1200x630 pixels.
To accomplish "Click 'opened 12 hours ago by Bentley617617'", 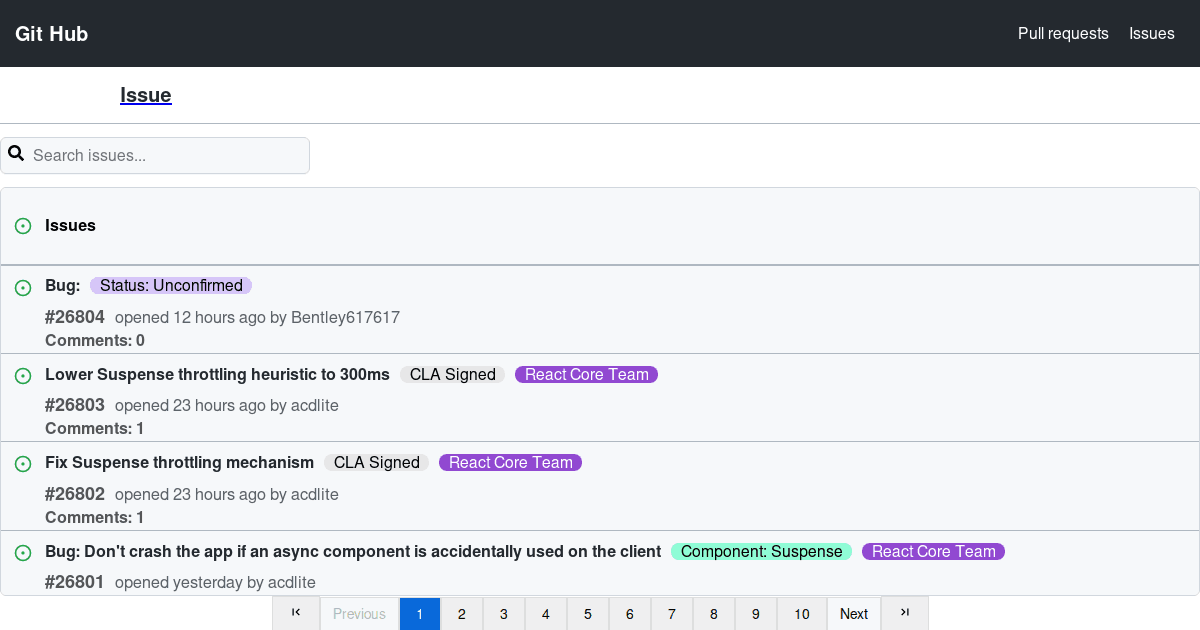I will click(x=257, y=317).
